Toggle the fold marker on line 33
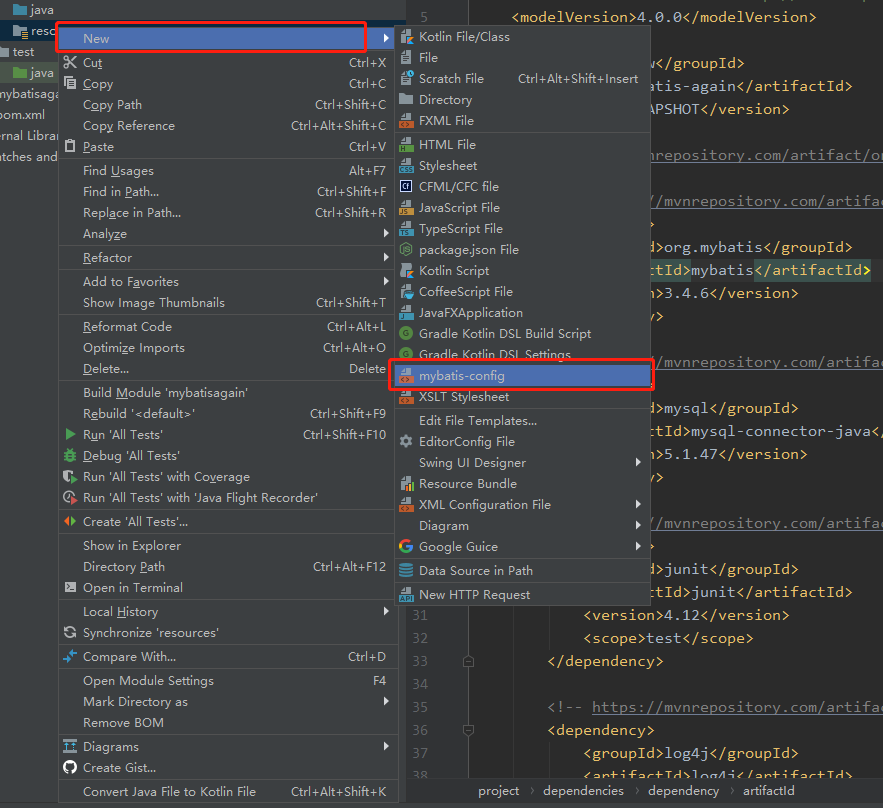This screenshot has height=808, width=883. (x=468, y=661)
